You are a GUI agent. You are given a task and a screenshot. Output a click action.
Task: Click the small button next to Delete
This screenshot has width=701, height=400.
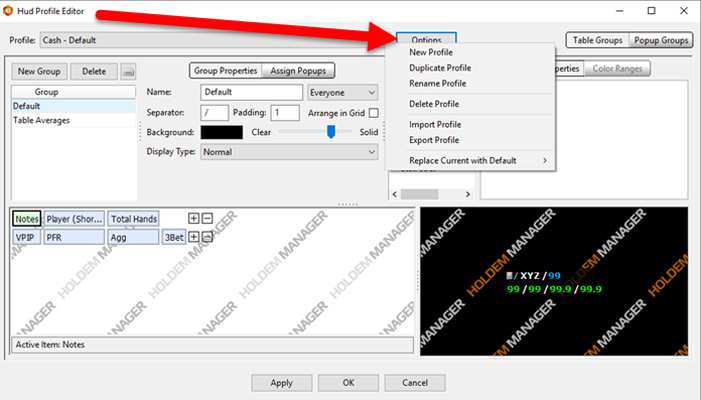[x=128, y=72]
